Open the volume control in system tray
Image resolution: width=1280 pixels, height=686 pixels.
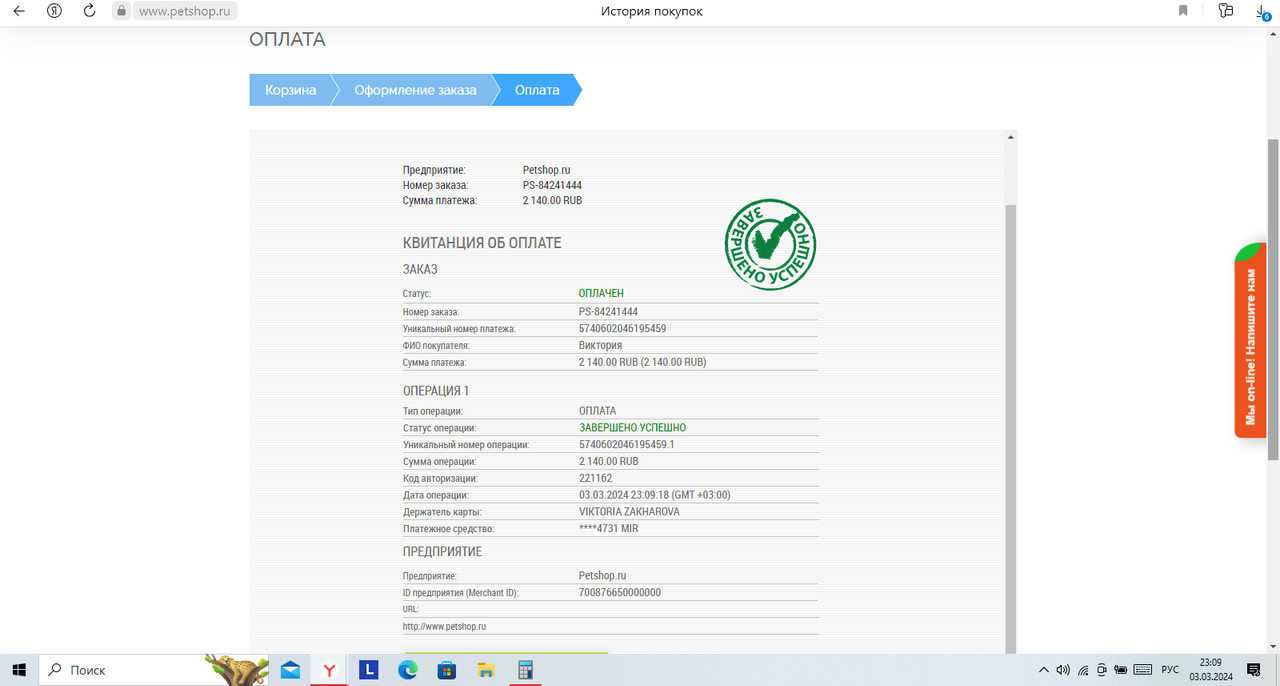(1063, 669)
